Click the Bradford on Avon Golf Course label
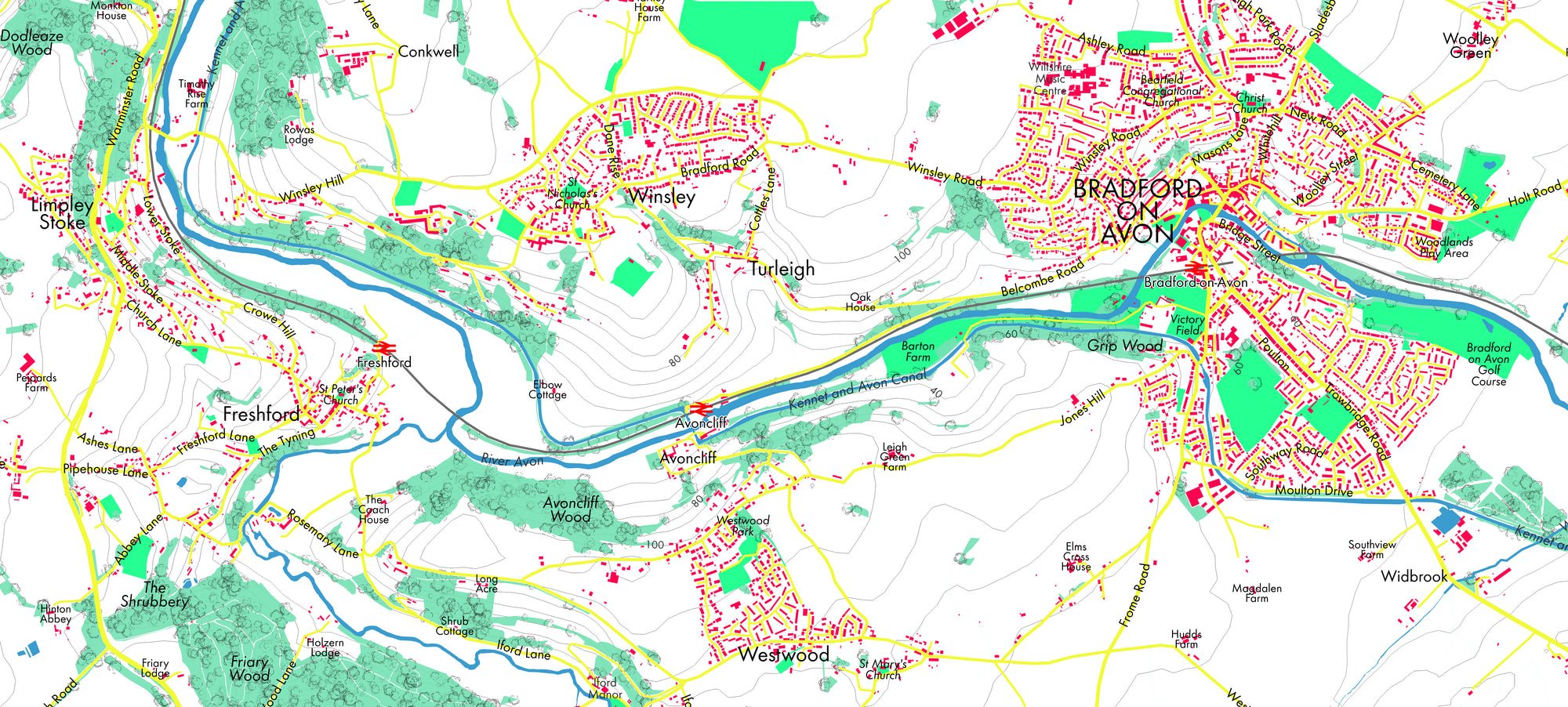 coord(1488,364)
